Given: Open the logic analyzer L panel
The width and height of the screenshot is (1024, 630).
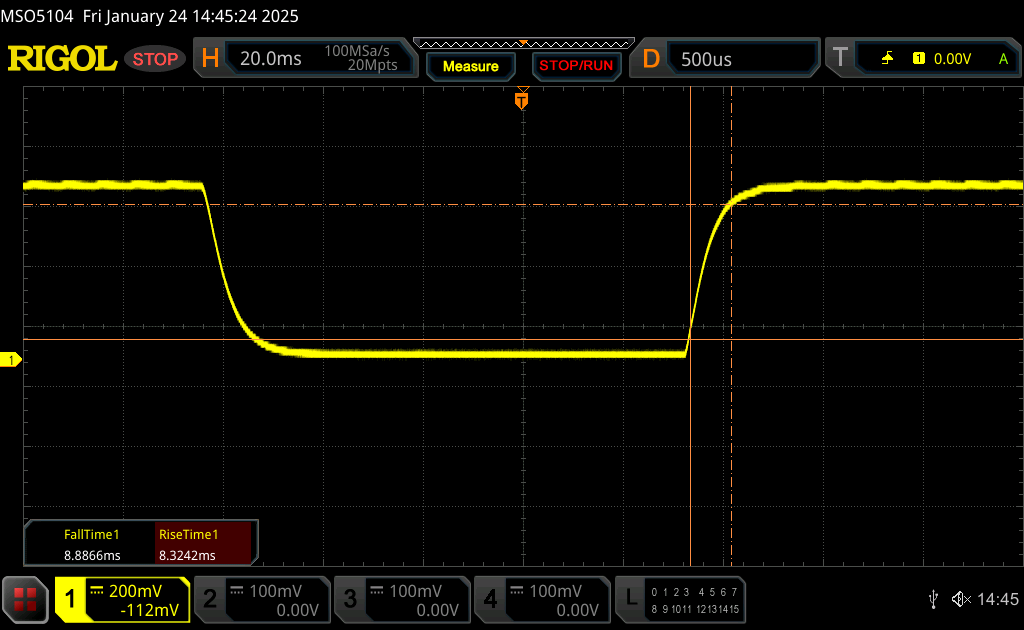Looking at the screenshot, I should pyautogui.click(x=631, y=597).
